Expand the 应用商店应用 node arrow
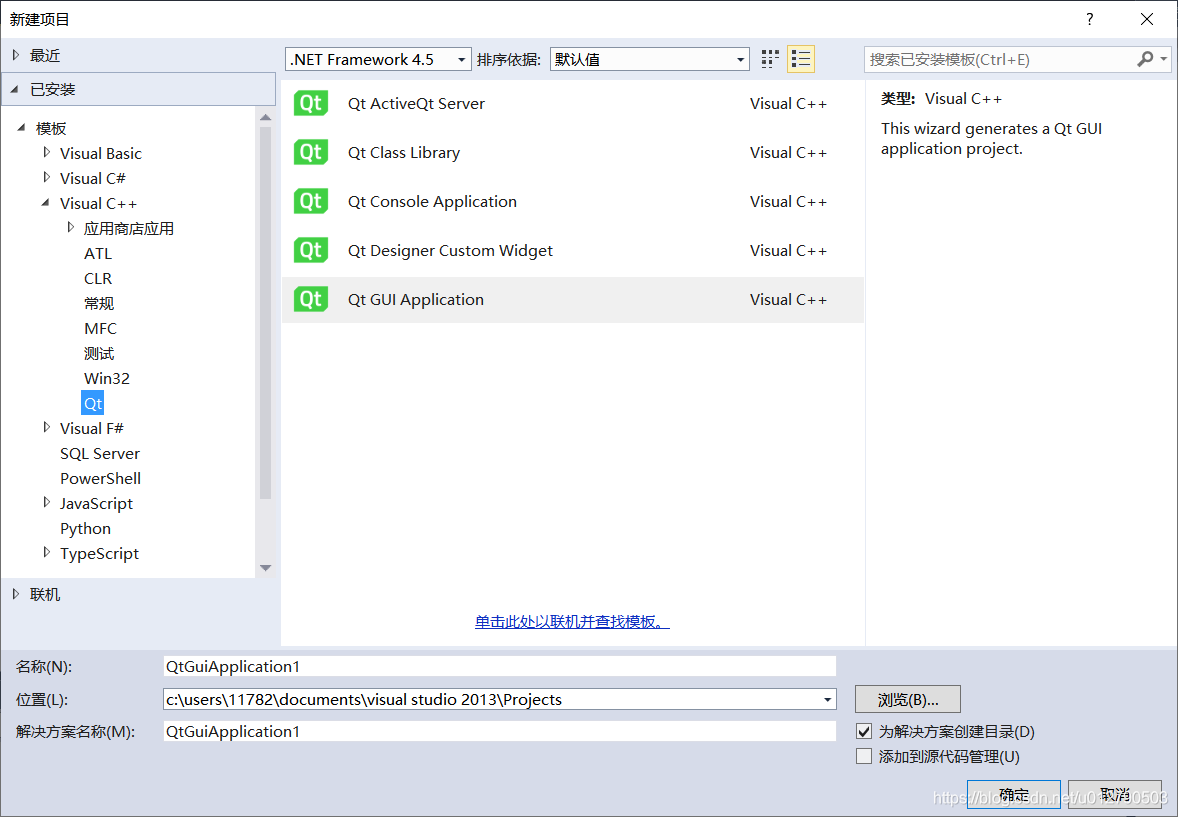 [x=71, y=227]
